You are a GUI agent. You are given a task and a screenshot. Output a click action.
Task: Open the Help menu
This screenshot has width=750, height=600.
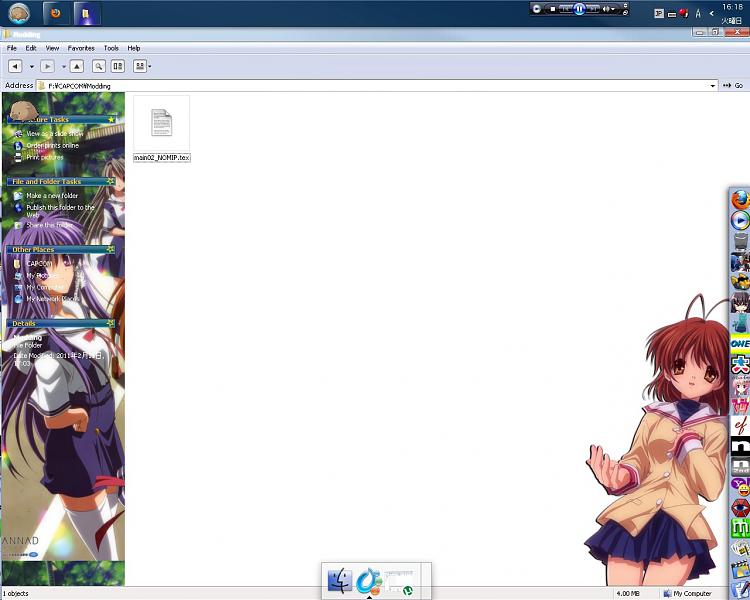point(133,48)
